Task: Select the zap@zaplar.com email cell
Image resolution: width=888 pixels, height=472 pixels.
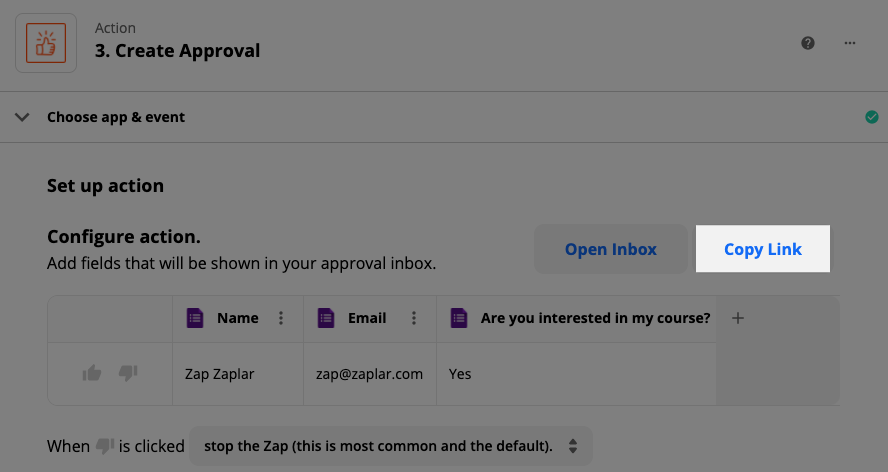Action: pyautogui.click(x=370, y=374)
